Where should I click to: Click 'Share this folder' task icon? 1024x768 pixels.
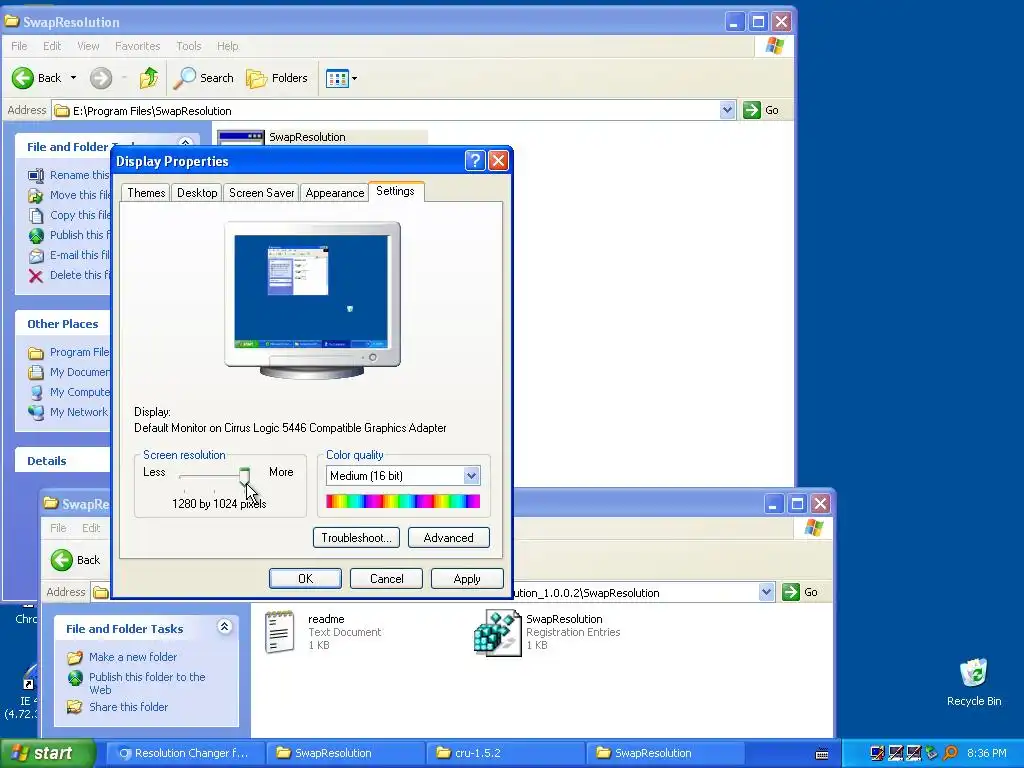[75, 707]
